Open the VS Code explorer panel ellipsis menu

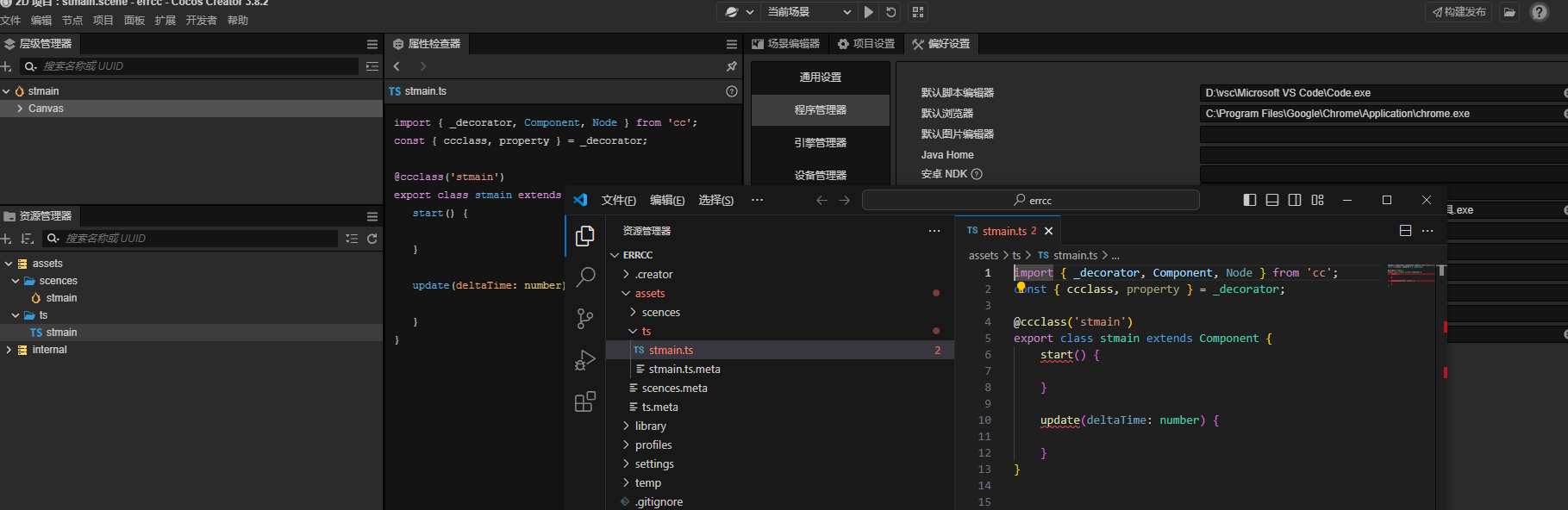[934, 231]
